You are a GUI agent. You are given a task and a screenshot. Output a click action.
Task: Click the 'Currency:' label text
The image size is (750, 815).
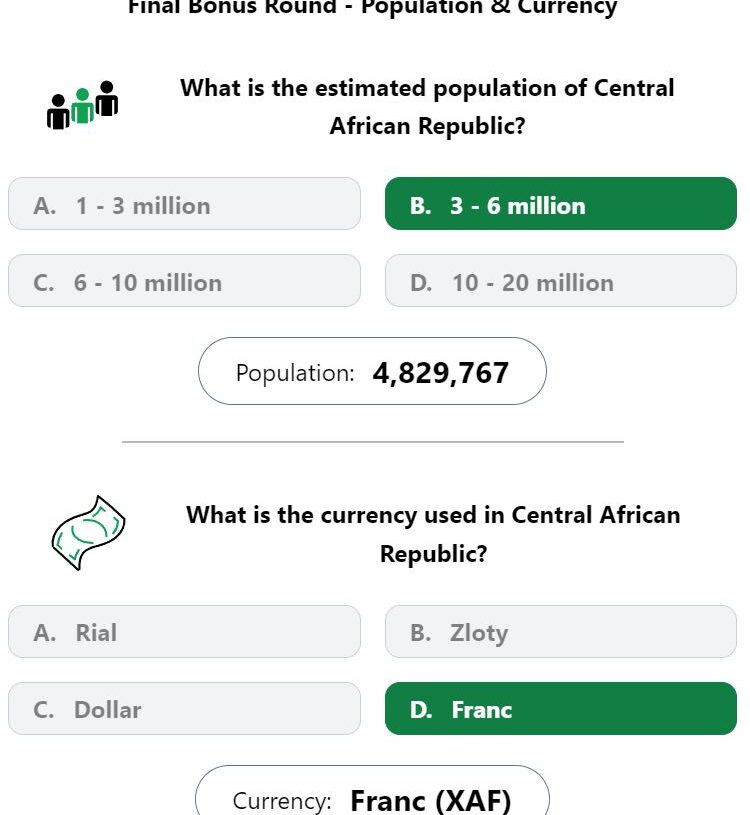282,801
